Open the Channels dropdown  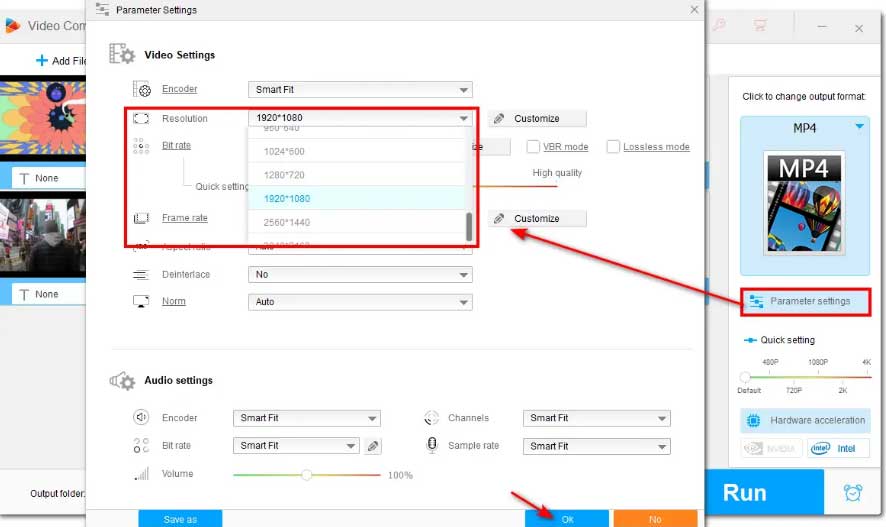coord(597,418)
